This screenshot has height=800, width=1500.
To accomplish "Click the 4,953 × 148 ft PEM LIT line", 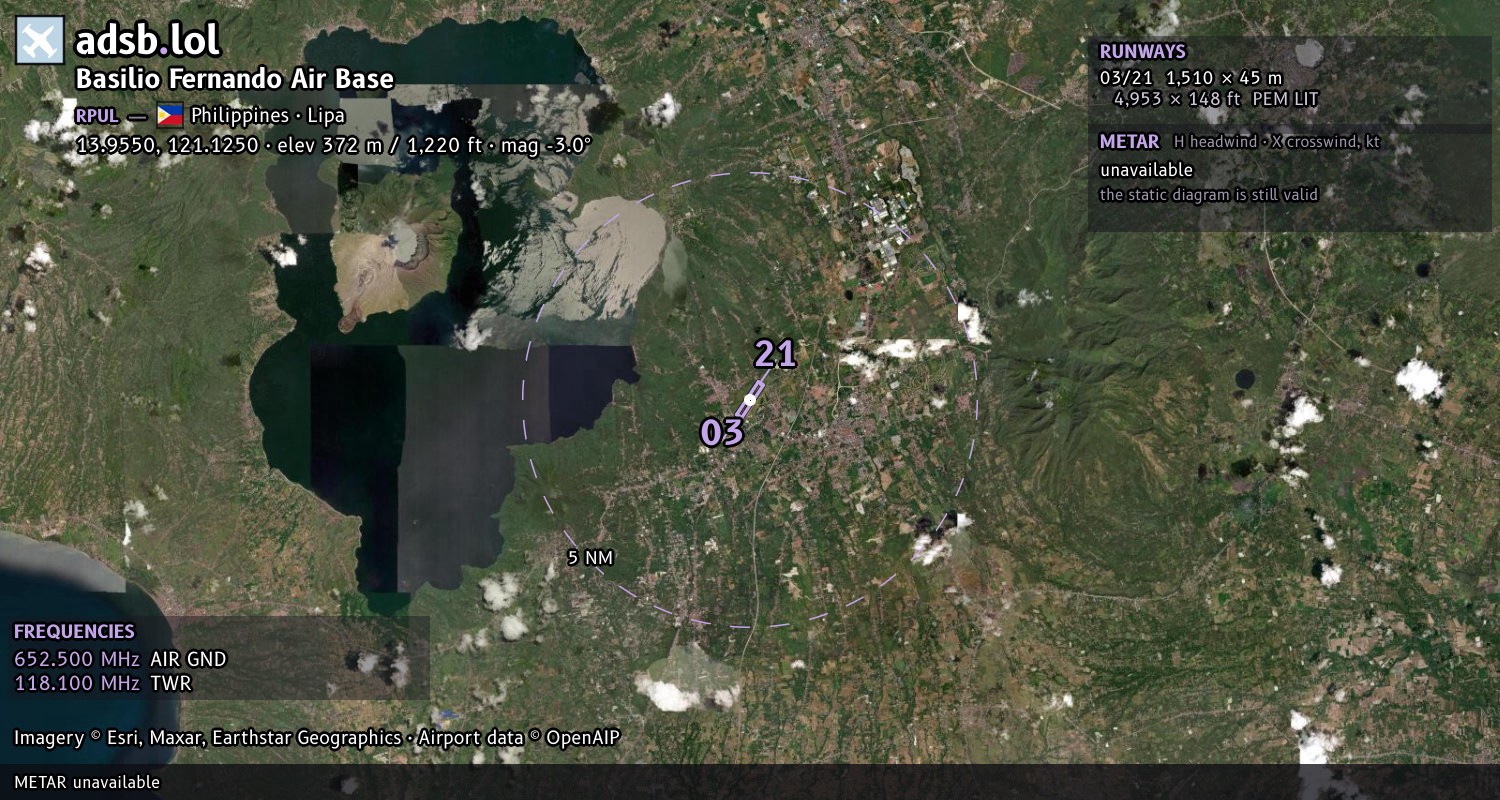I will point(1216,99).
